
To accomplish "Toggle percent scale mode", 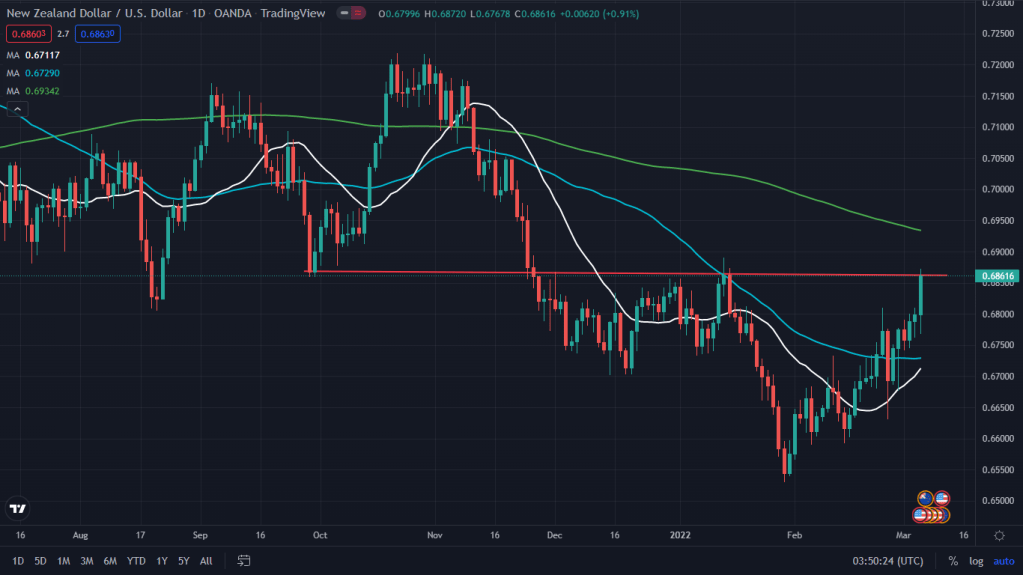I will (x=953, y=561).
